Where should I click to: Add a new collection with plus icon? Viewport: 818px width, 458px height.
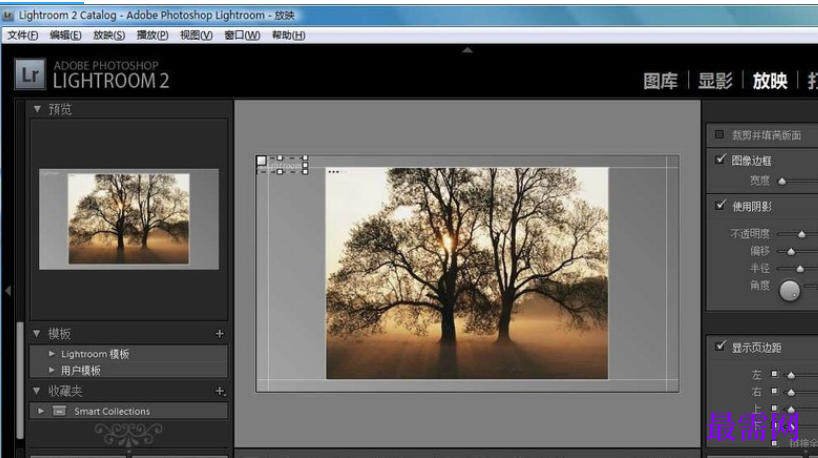pos(220,391)
